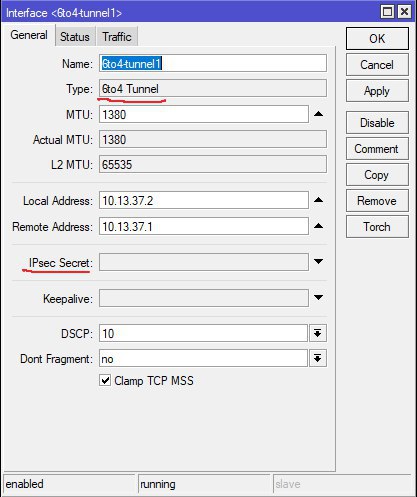Click the IPsec Secret label
The height and width of the screenshot is (497, 417).
click(60, 263)
